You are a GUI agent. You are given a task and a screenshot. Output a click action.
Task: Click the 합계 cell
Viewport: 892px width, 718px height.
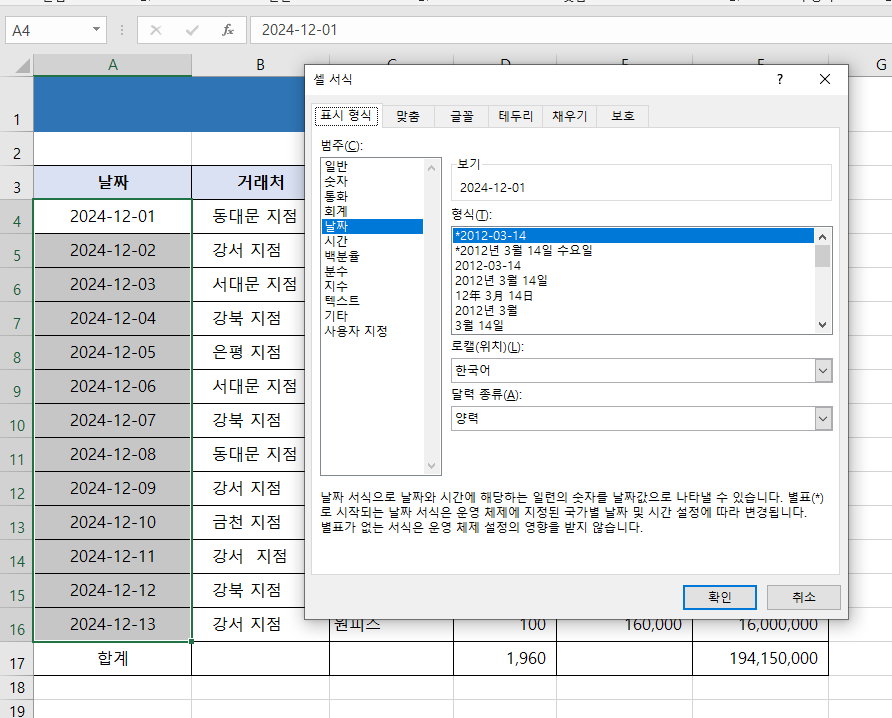[113, 659]
